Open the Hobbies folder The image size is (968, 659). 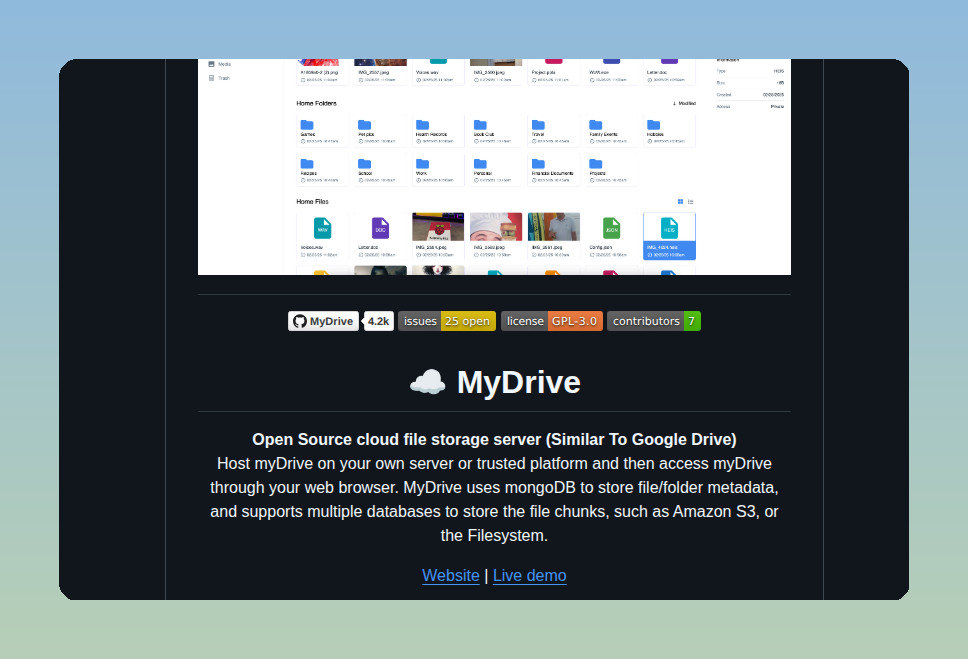tap(654, 125)
